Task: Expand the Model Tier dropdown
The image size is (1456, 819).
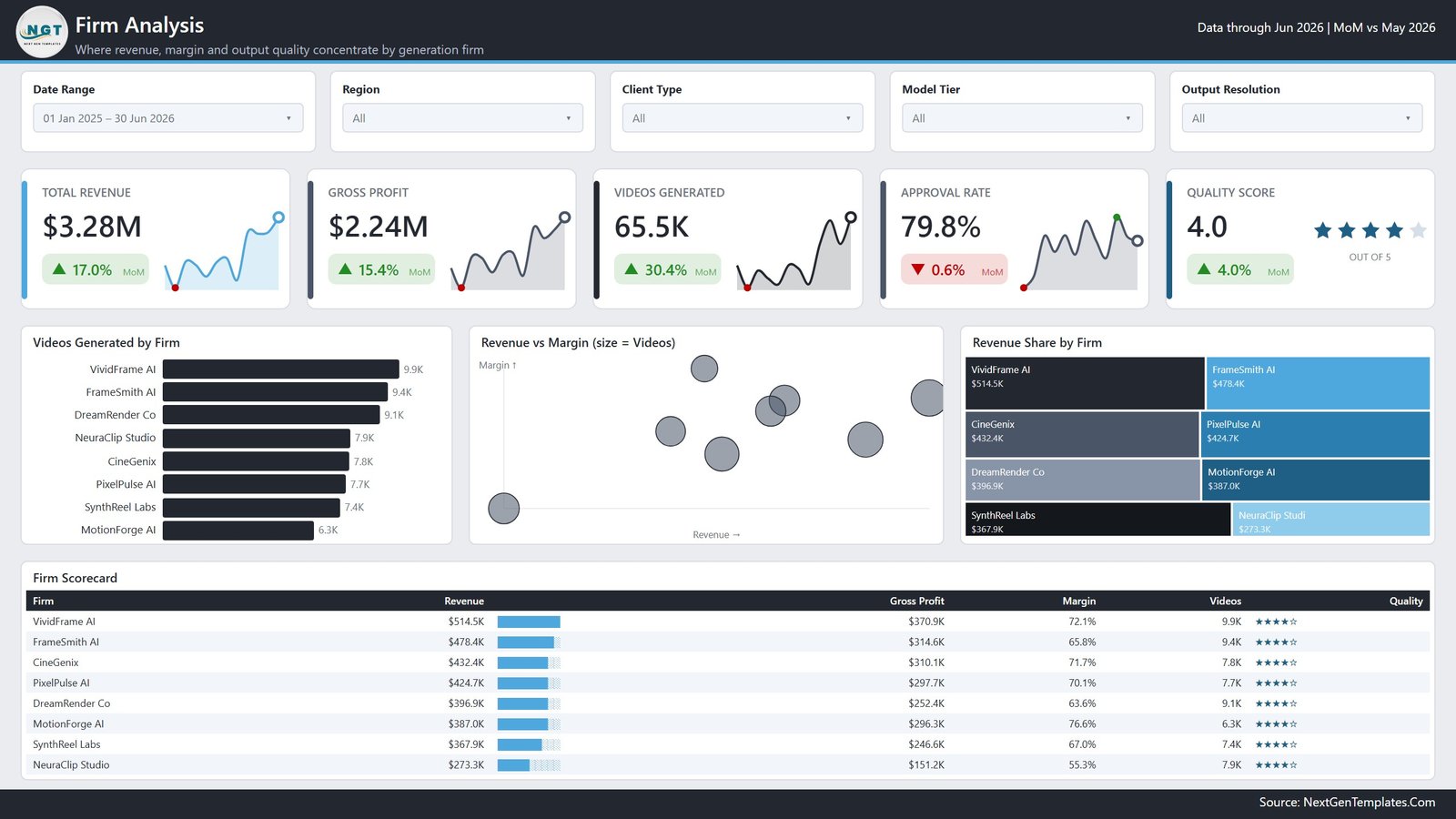Action: 1022,118
